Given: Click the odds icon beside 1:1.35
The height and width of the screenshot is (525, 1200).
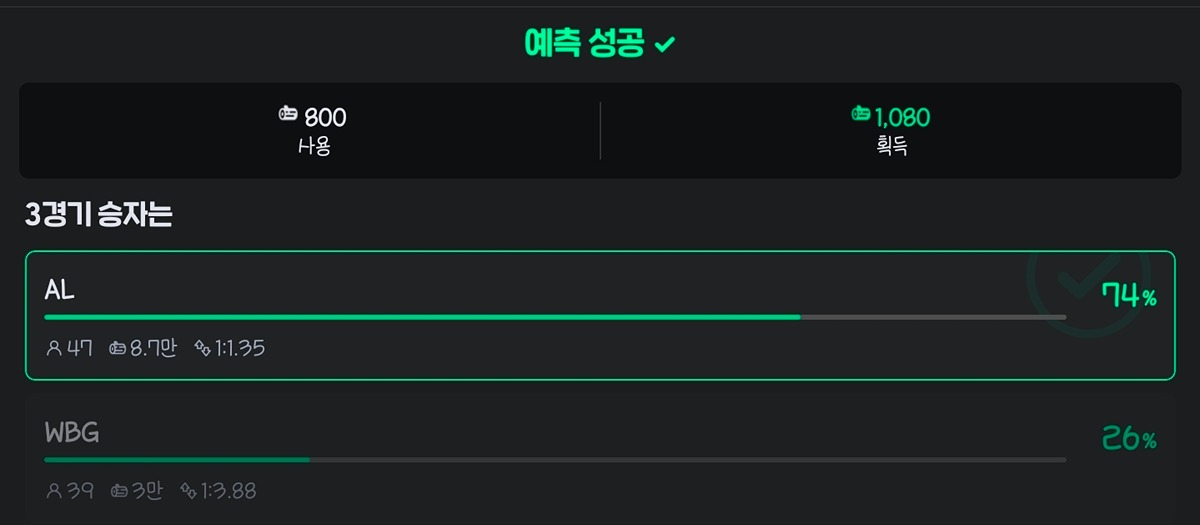Looking at the screenshot, I should [203, 348].
